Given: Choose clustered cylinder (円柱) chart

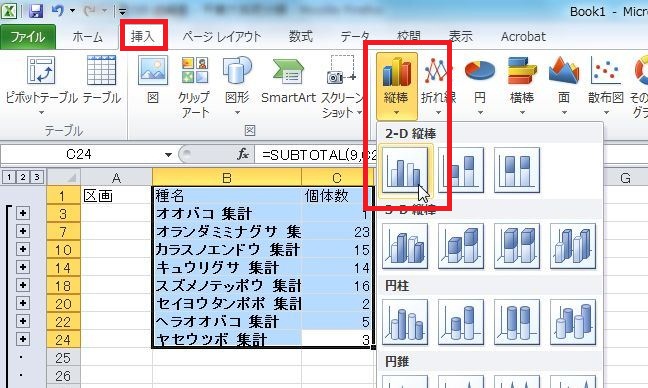Looking at the screenshot, I should point(405,322).
